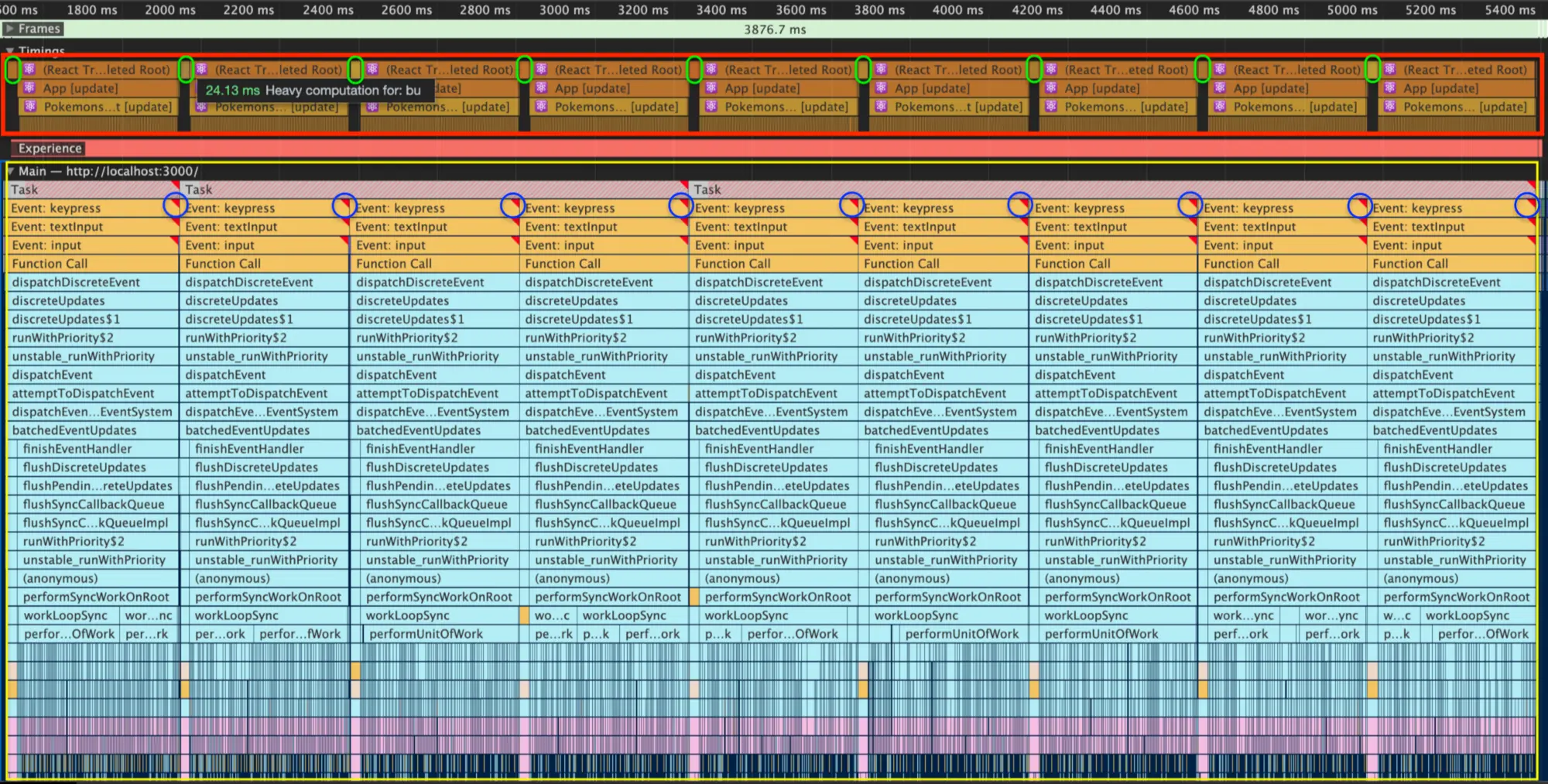Select the 'wor...nc' flame chart entry

pos(149,615)
